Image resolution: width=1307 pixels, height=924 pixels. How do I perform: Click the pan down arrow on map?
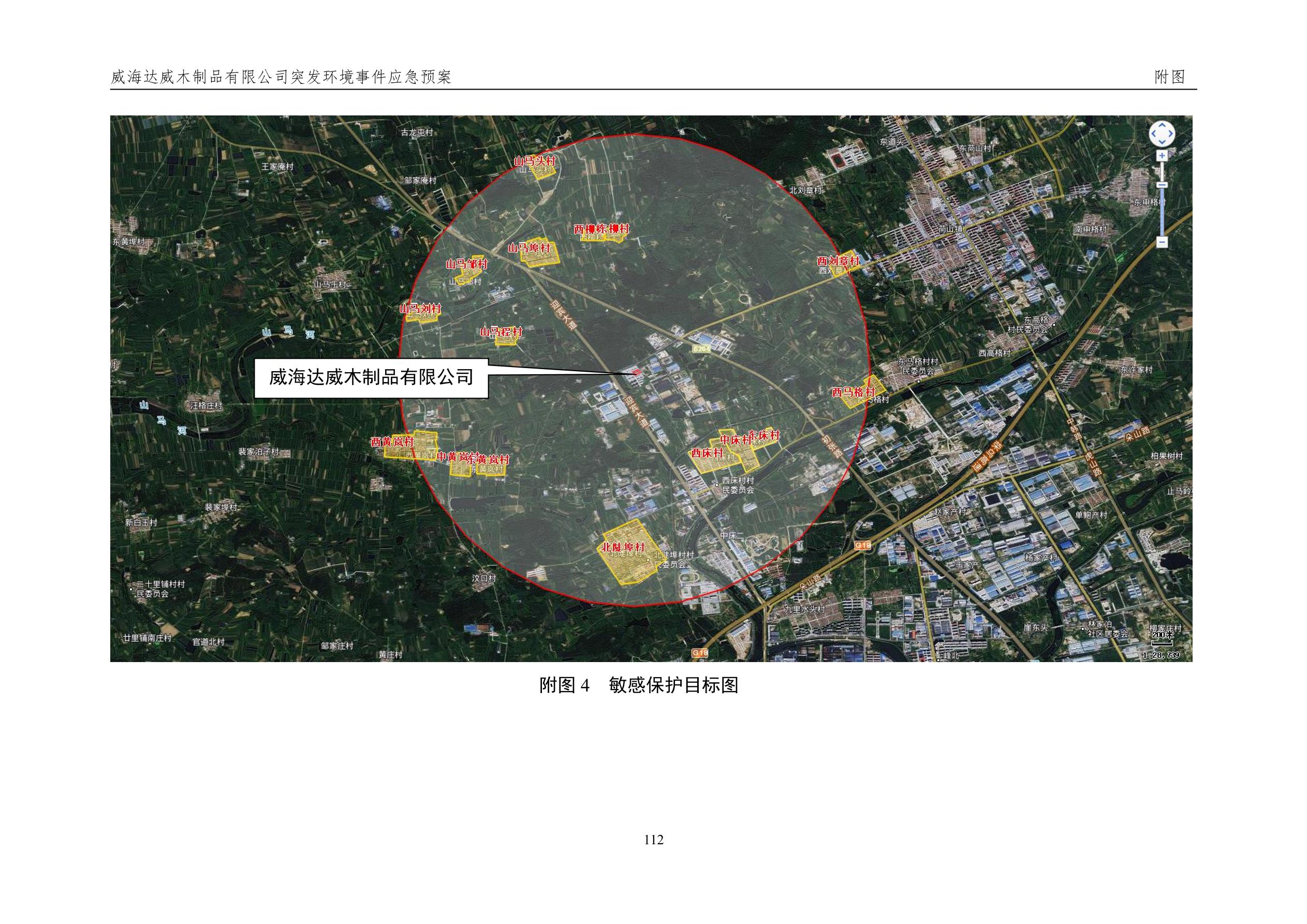pos(1162,142)
